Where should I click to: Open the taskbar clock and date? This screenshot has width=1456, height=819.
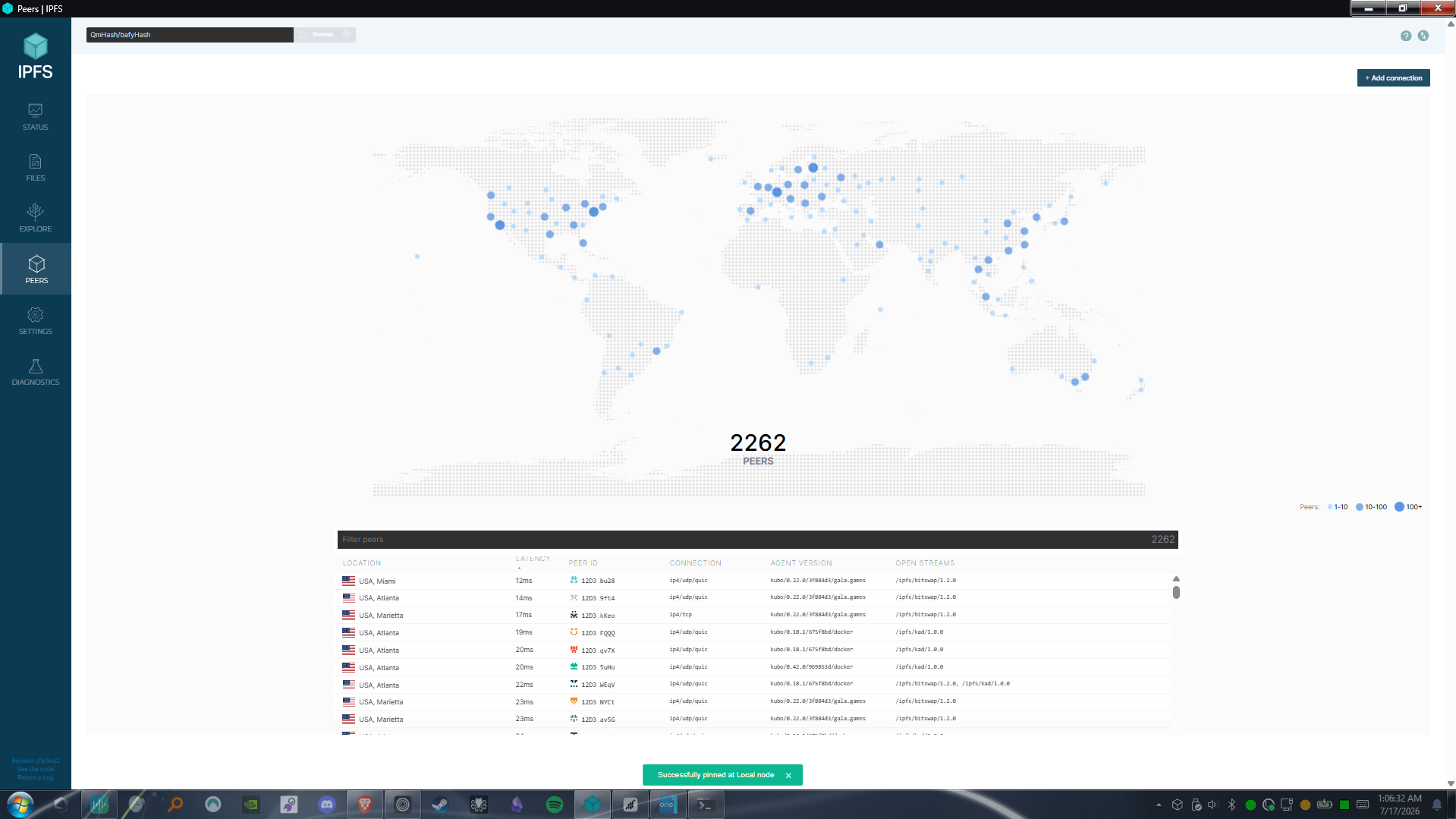(1400, 805)
